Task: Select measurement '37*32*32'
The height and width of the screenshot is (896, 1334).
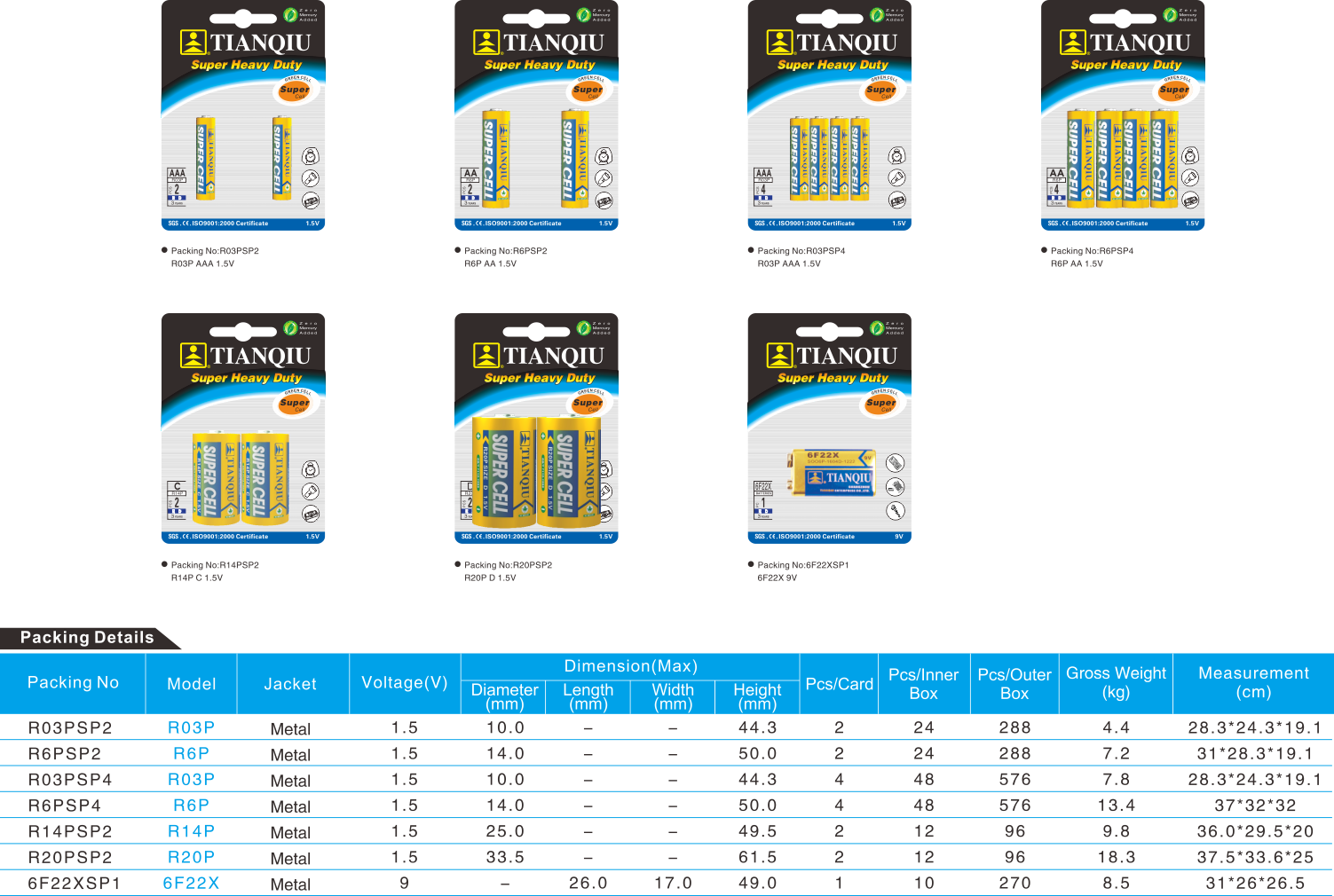Action: pyautogui.click(x=1255, y=806)
